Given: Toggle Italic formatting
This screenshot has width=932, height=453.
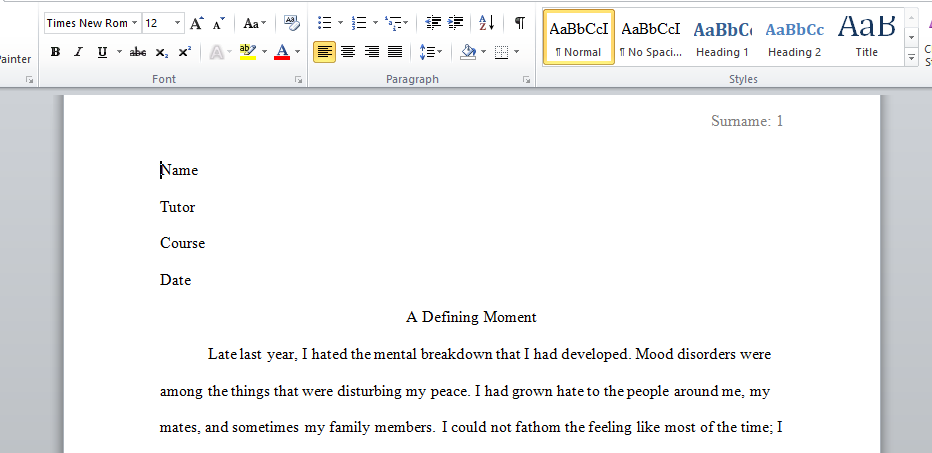Looking at the screenshot, I should (78, 52).
